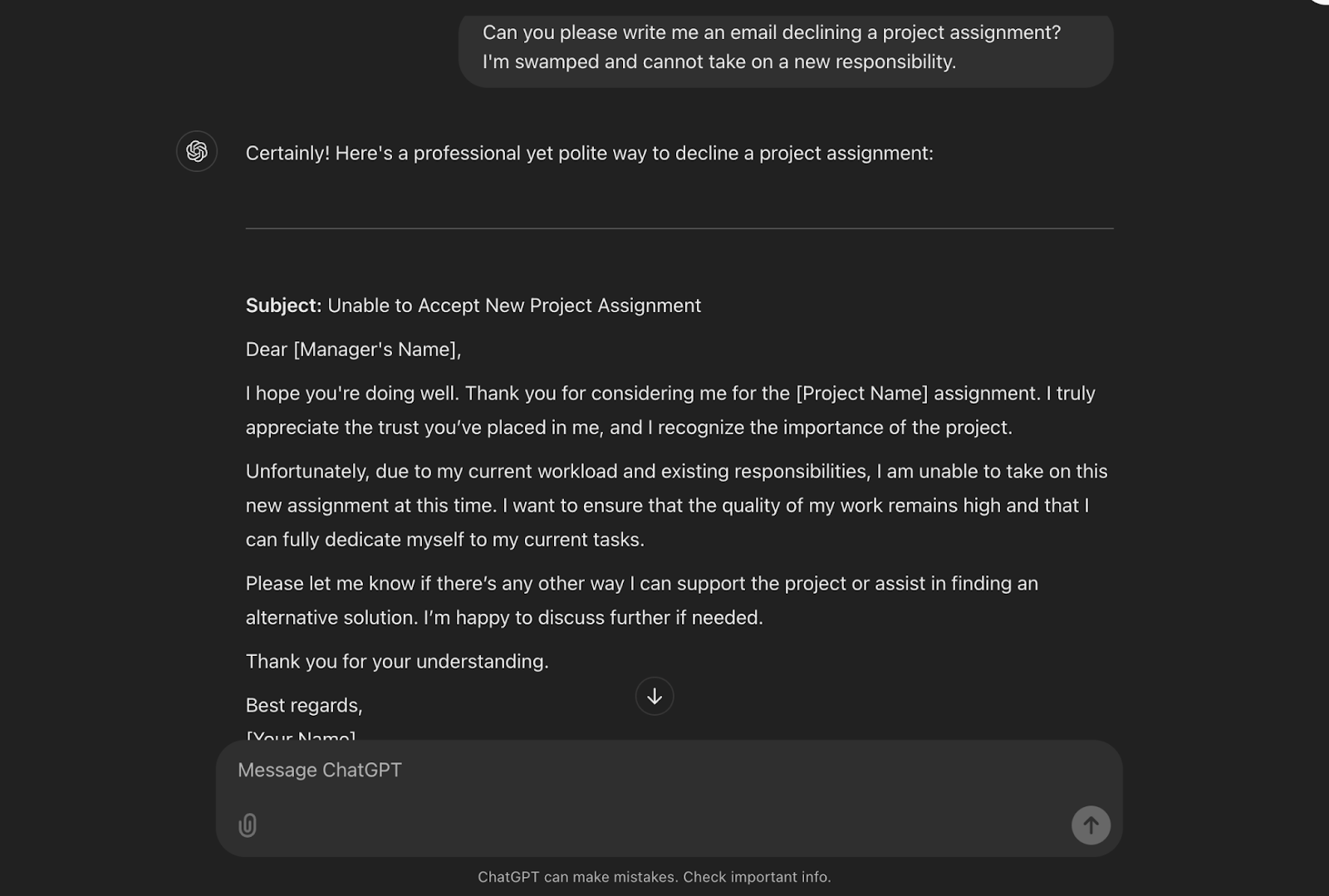Click the Message ChatGPT input field
The height and width of the screenshot is (896, 1329).
pyautogui.click(x=320, y=770)
